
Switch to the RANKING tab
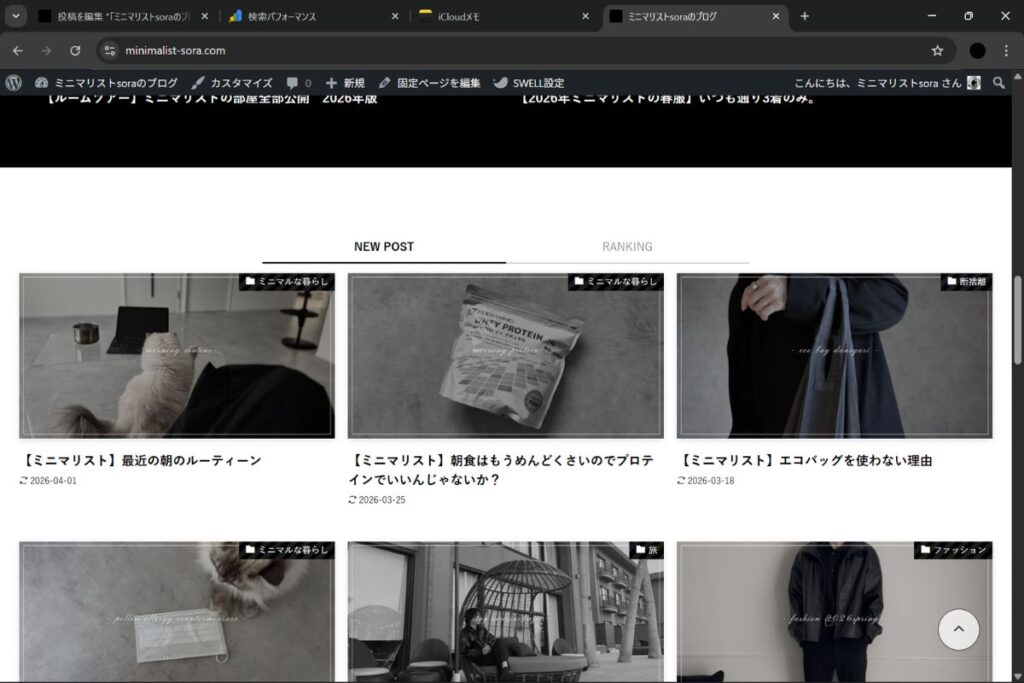627,246
